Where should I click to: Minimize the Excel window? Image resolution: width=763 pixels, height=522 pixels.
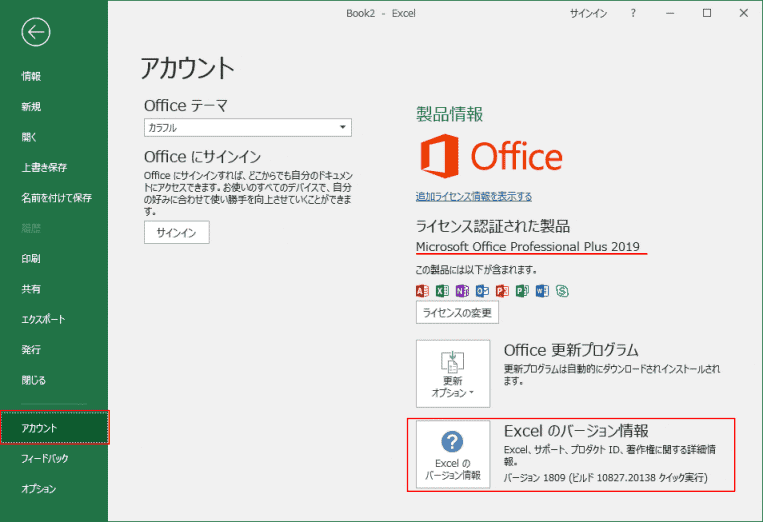coord(670,13)
